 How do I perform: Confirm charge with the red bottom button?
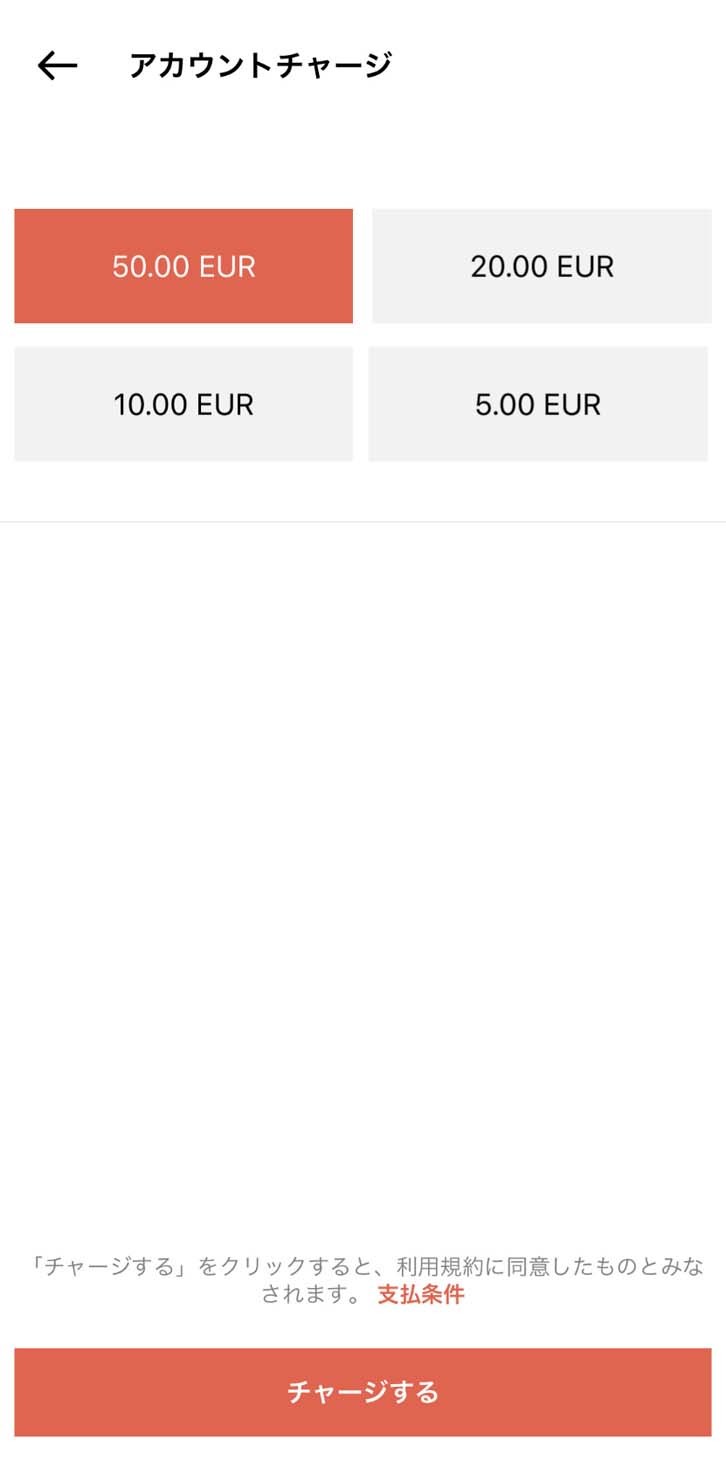point(363,1391)
